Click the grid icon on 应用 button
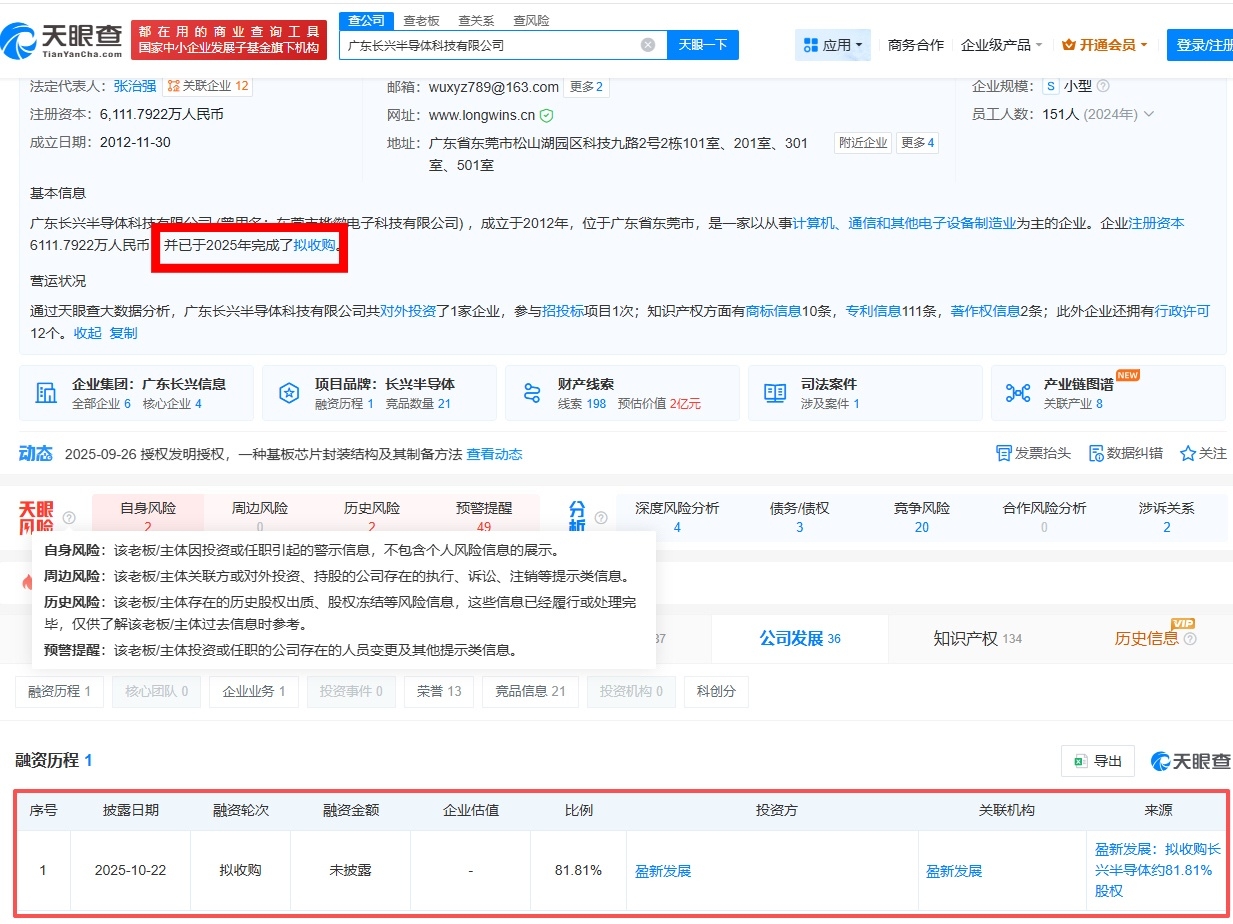 (810, 45)
